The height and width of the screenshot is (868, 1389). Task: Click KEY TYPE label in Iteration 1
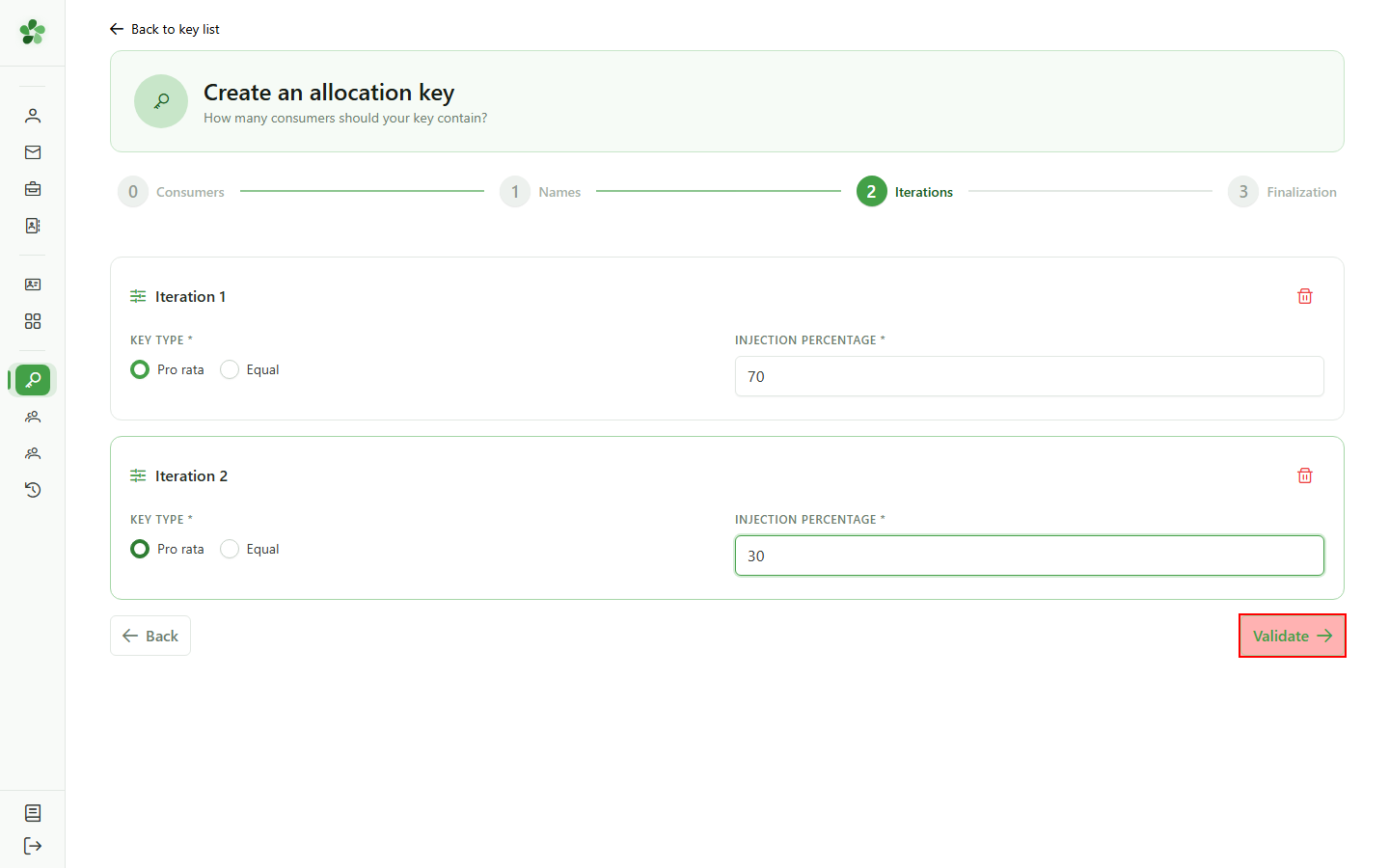(x=161, y=339)
